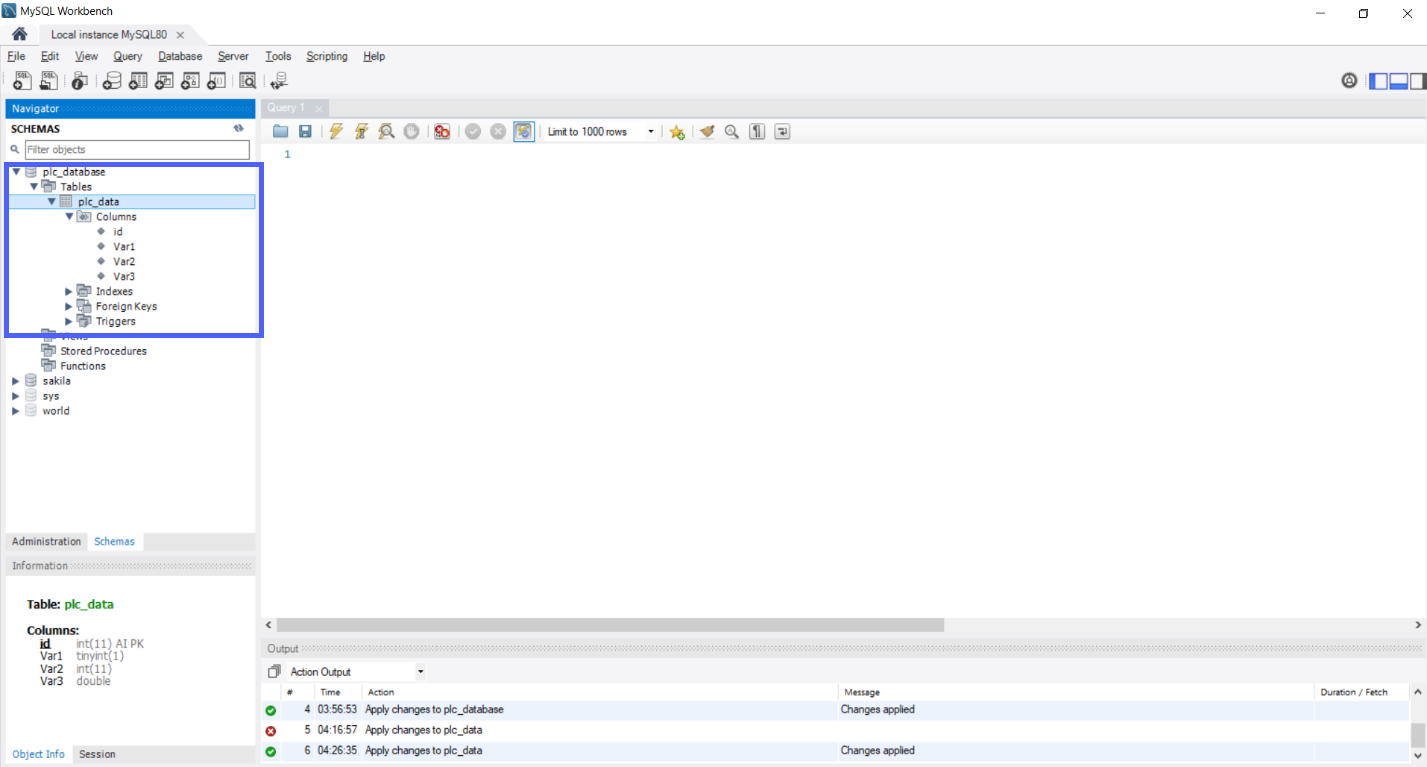Image resolution: width=1427 pixels, height=767 pixels.
Task: Toggle wrapping of long lines in editor
Action: [781, 131]
